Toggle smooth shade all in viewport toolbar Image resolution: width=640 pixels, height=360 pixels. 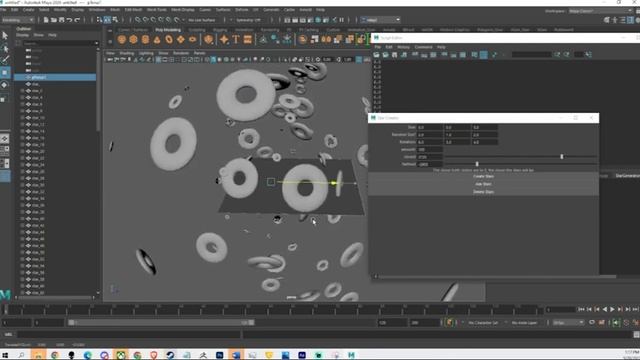213,60
